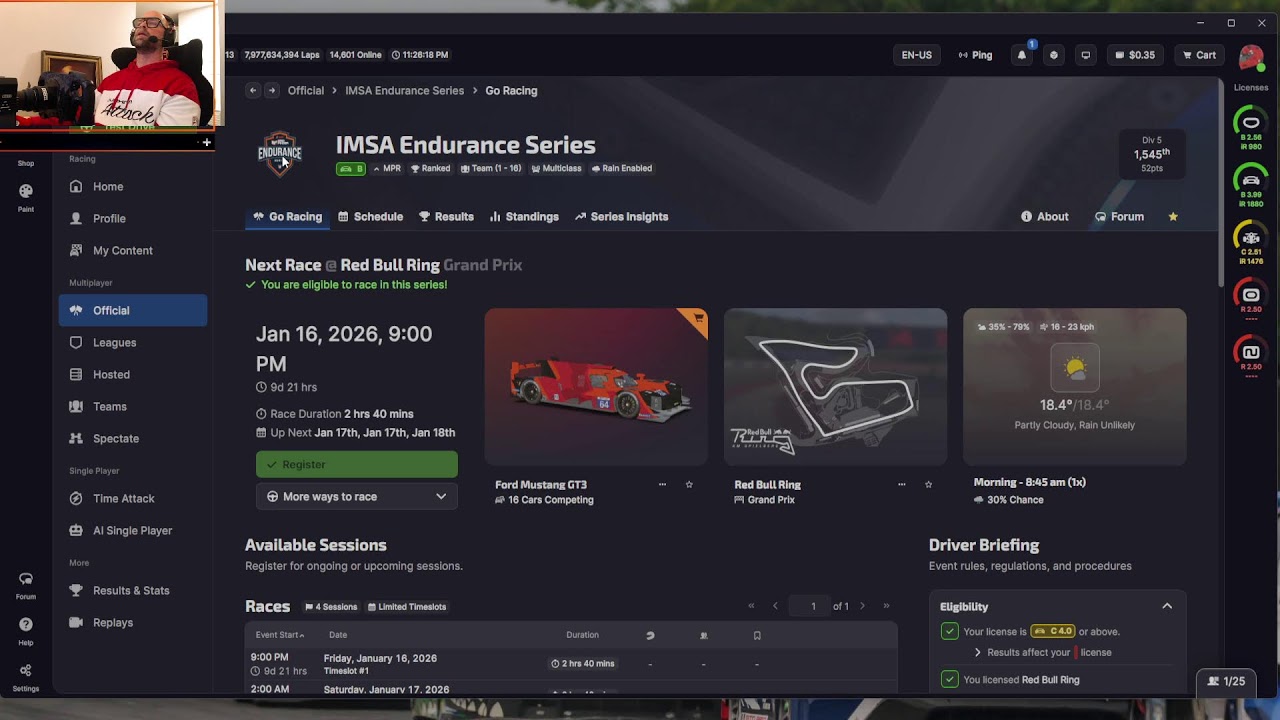Open the EN-US language selector
The height and width of the screenshot is (720, 1280).
coord(917,55)
